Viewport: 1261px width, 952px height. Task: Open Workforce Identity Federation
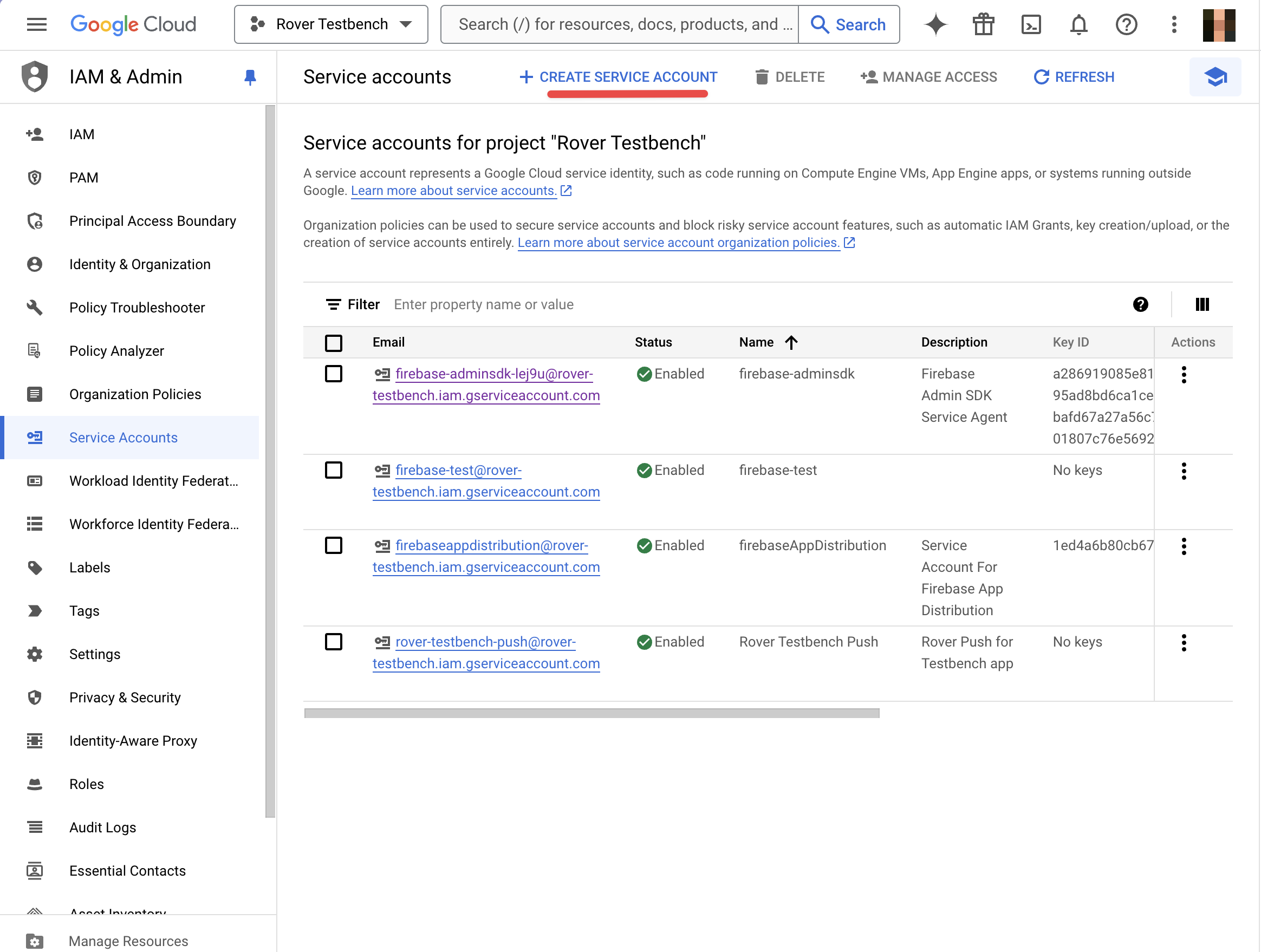(130, 524)
